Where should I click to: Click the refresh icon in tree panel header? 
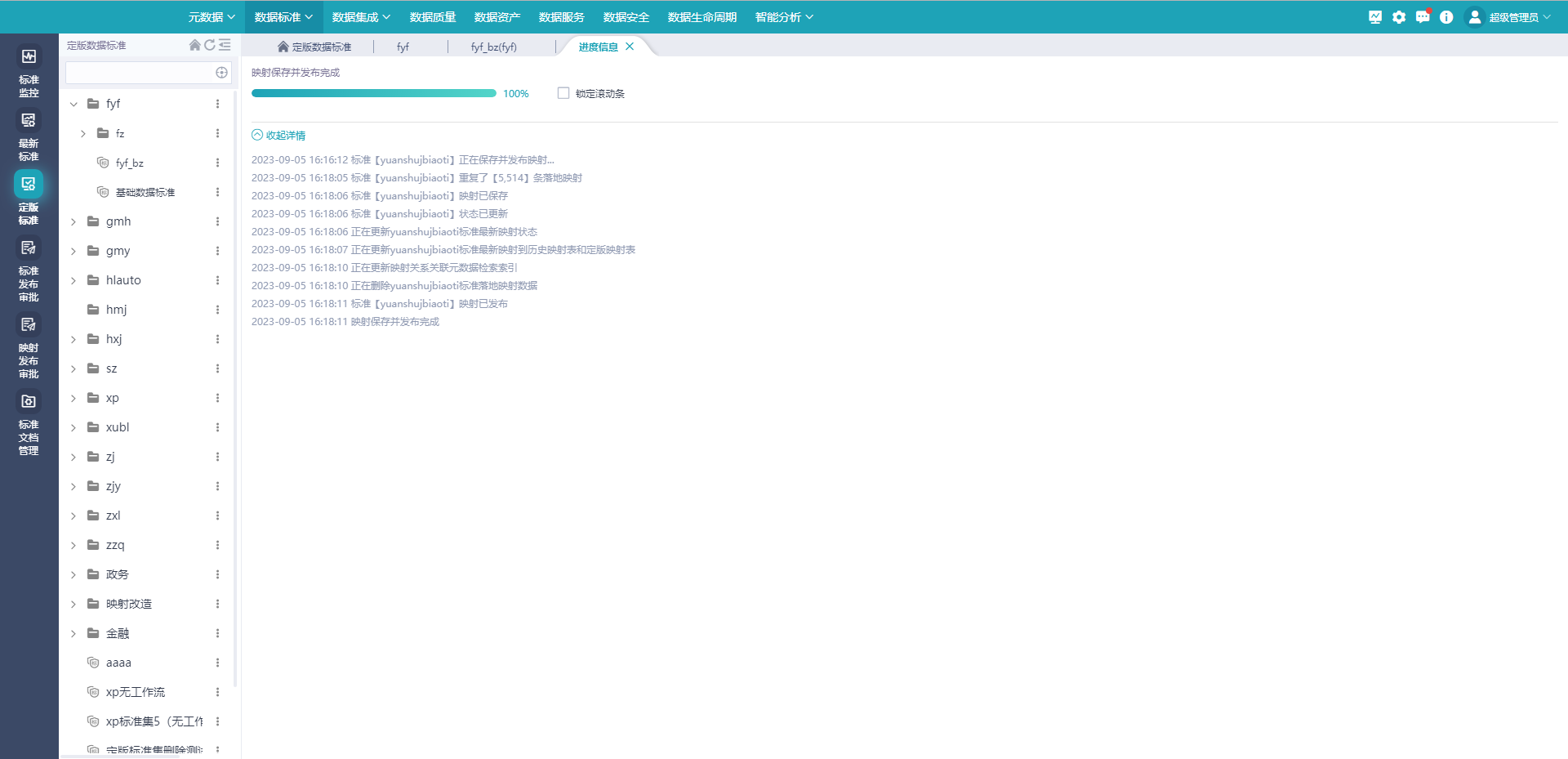point(210,46)
